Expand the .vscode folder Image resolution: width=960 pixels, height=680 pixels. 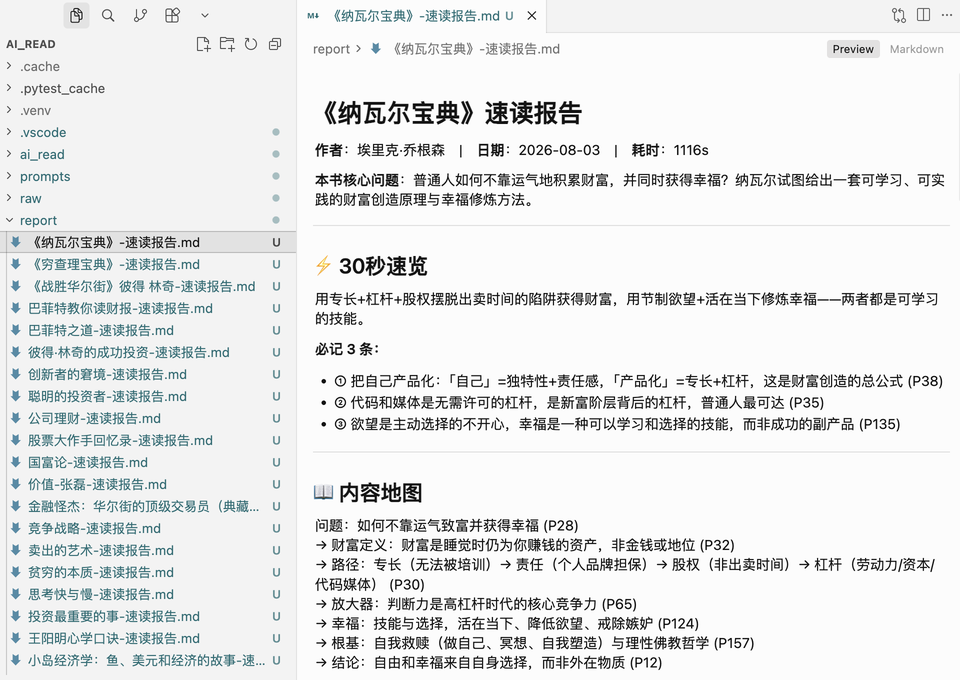148,132
